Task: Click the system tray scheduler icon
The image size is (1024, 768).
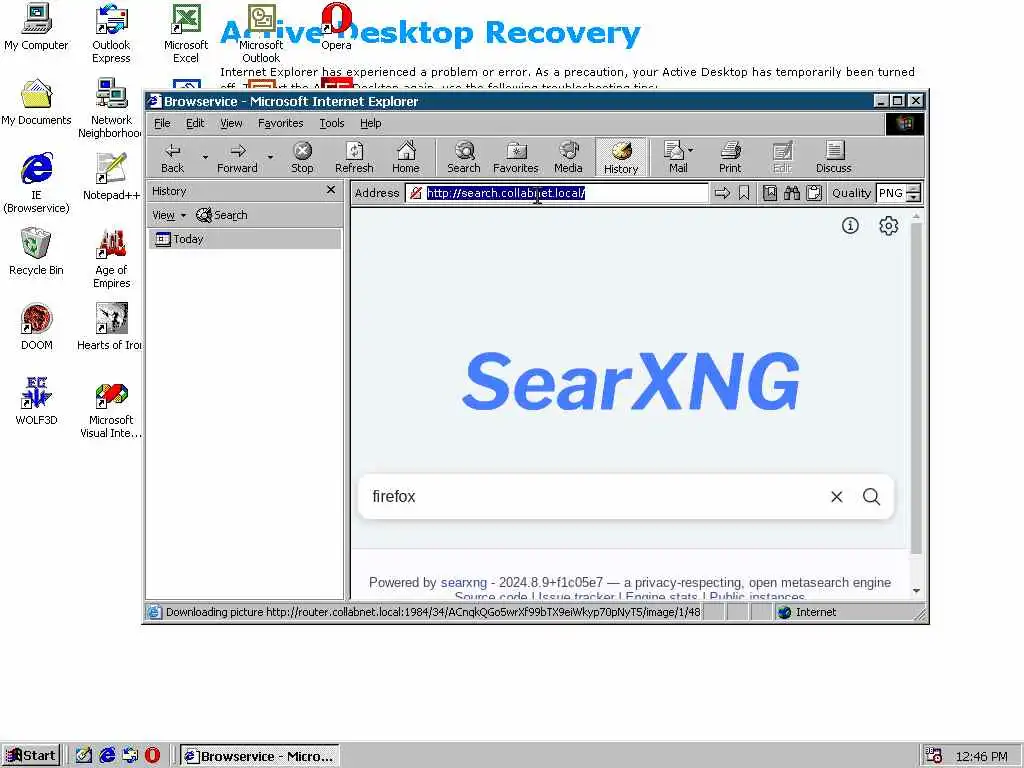Action: pos(935,756)
